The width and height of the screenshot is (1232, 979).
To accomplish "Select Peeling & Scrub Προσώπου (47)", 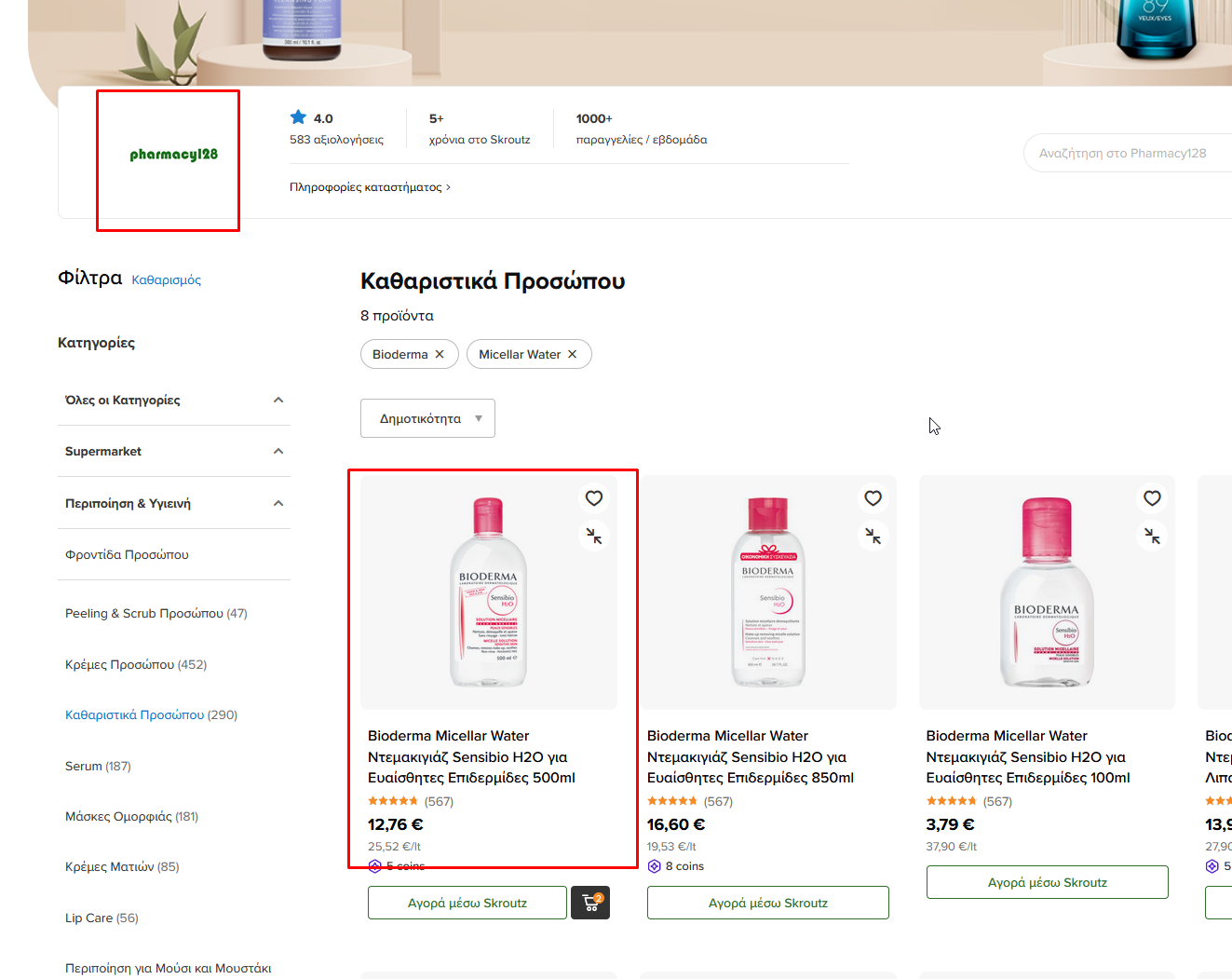I will point(156,613).
